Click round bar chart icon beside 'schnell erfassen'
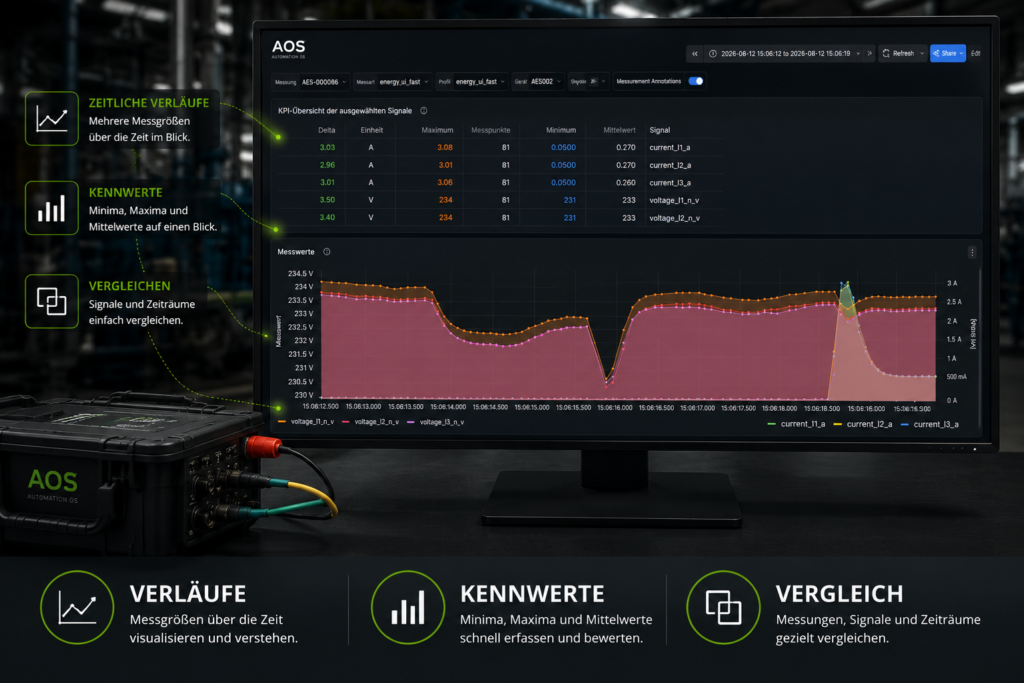 tap(408, 607)
